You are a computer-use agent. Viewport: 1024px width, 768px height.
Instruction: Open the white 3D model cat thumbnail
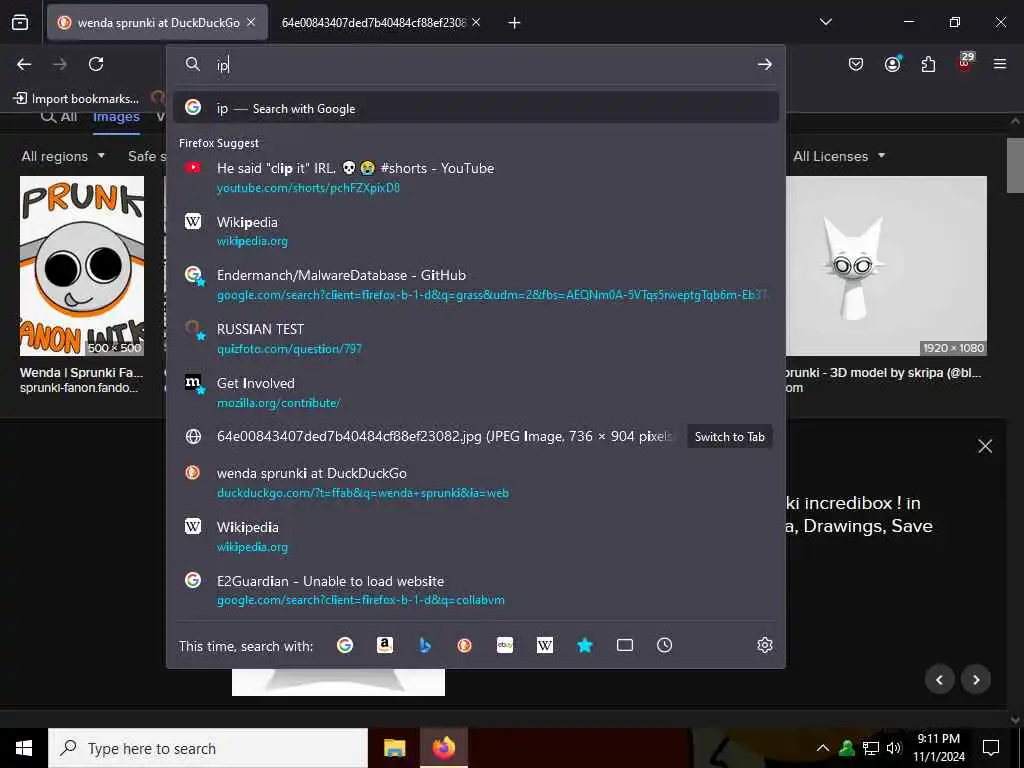coord(886,266)
